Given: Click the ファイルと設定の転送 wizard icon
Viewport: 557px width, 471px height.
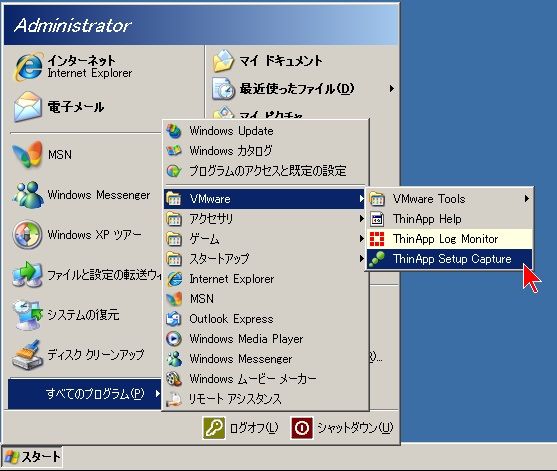Looking at the screenshot, I should [x=28, y=274].
